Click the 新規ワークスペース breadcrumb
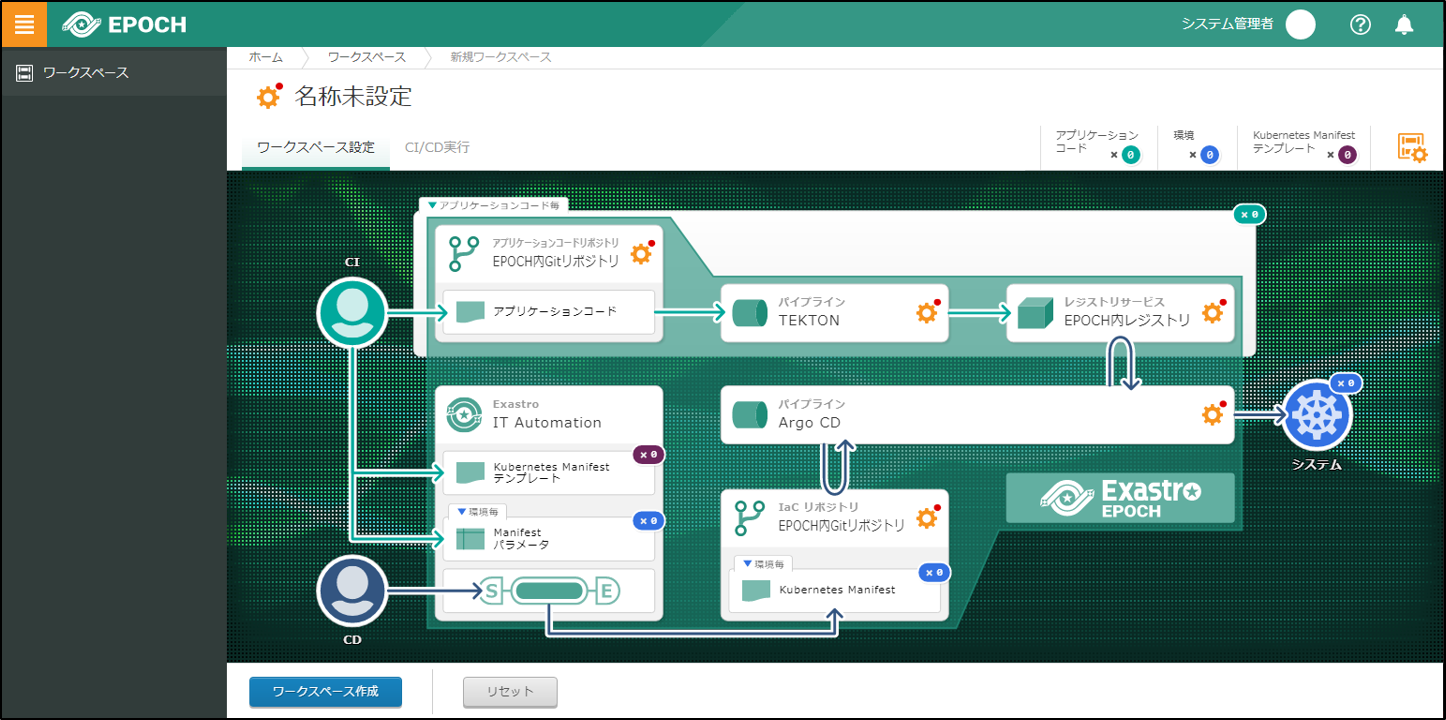 tap(501, 57)
